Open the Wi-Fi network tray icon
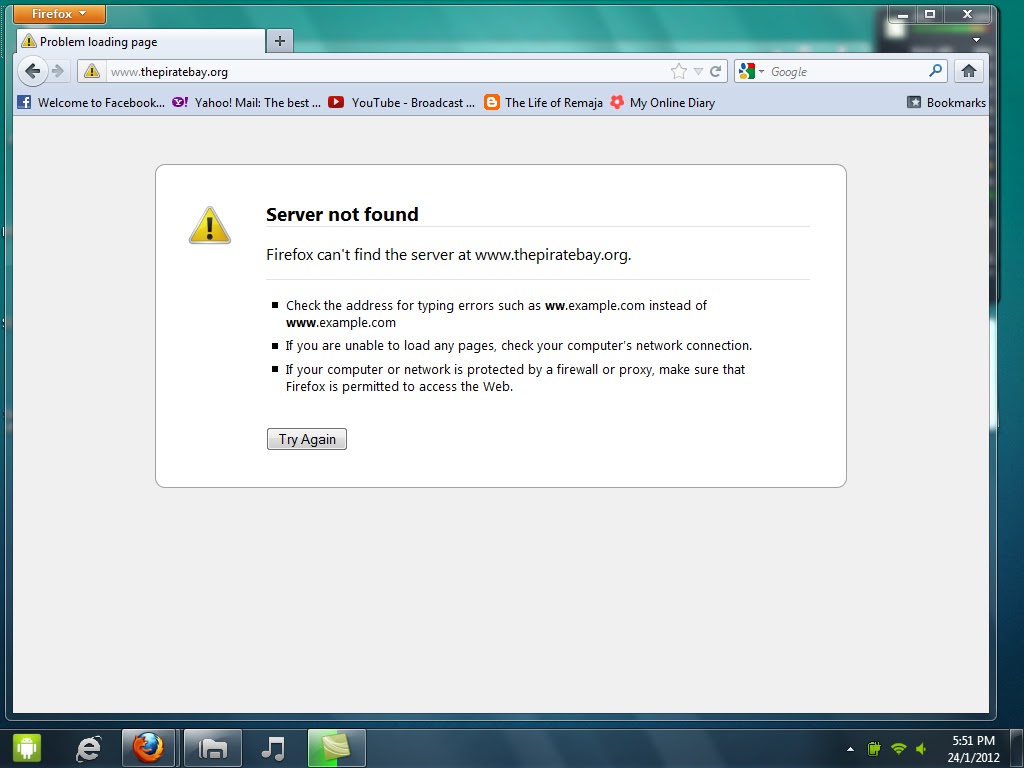This screenshot has width=1024, height=768. click(899, 749)
